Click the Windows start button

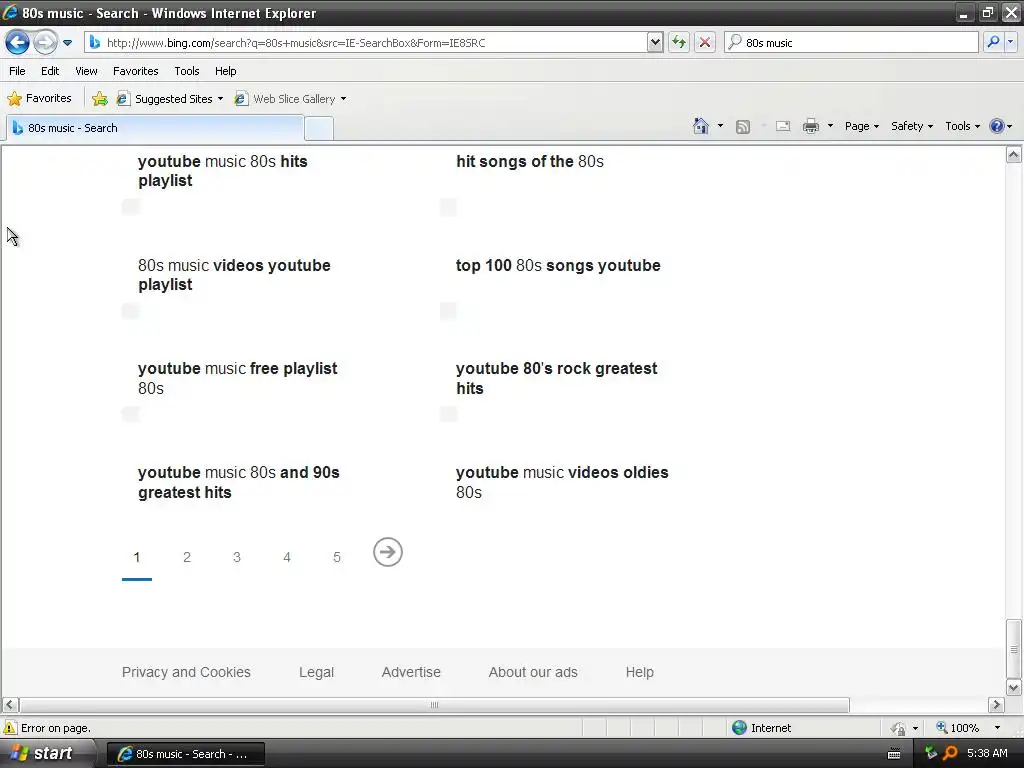(47, 754)
